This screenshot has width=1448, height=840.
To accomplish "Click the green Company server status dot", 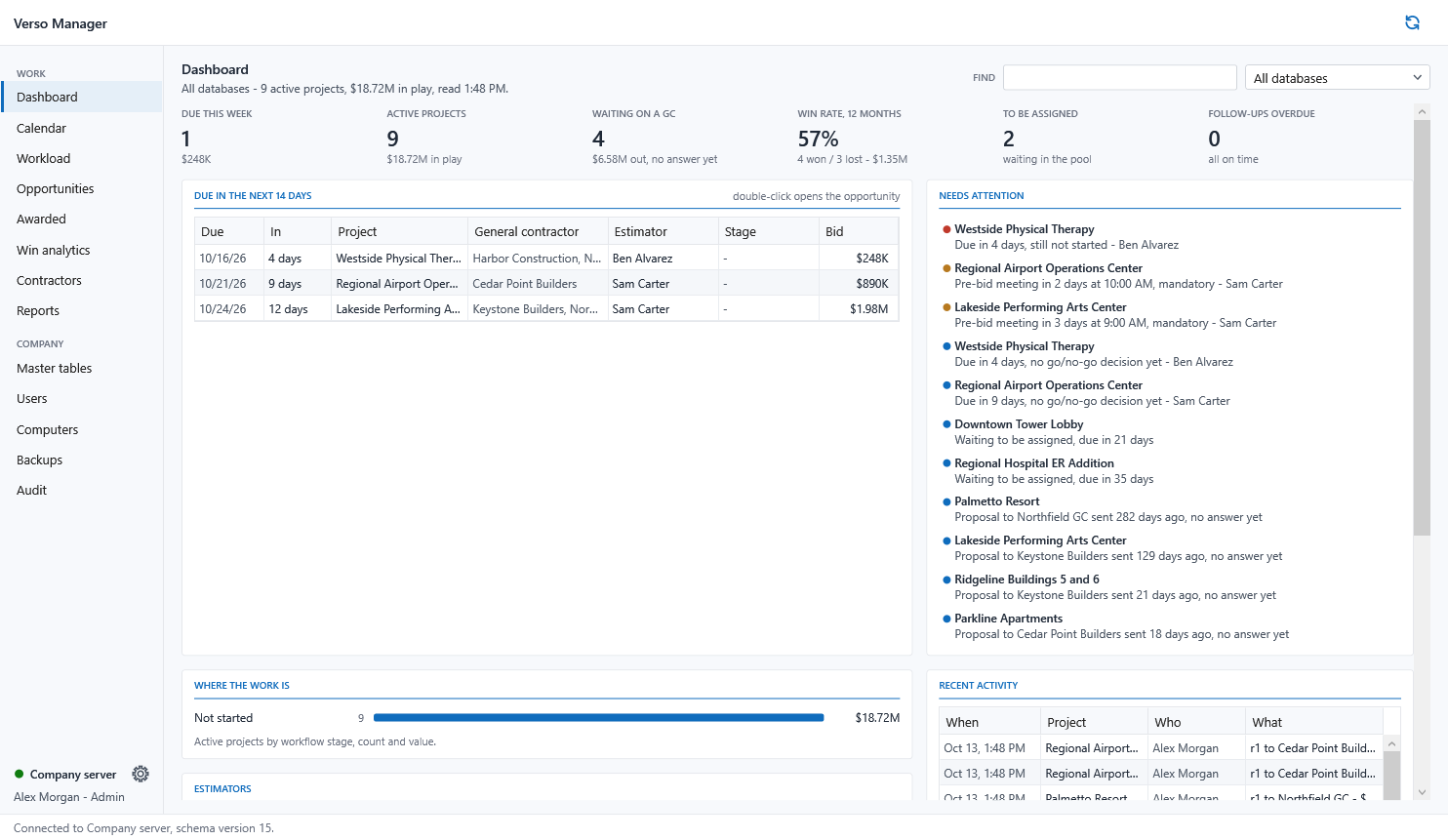I will tap(19, 774).
